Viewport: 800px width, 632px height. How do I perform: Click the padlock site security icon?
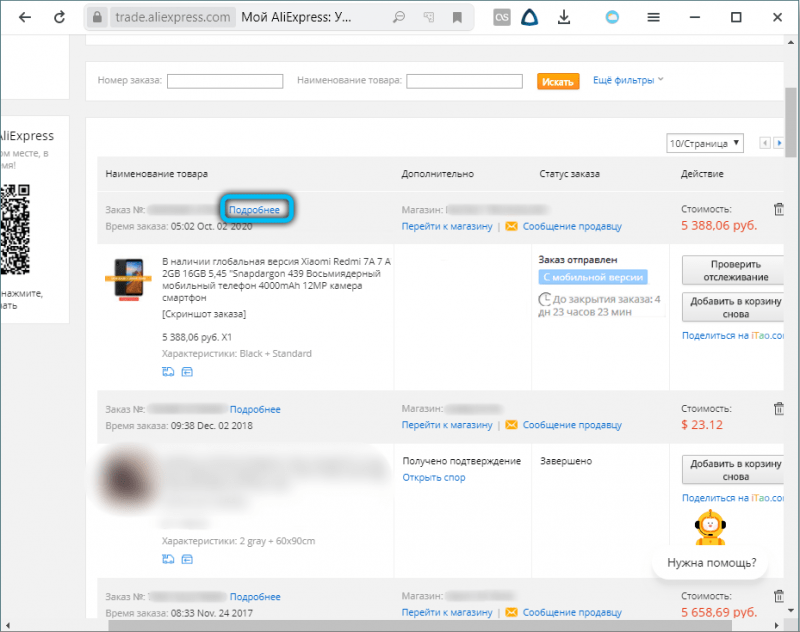click(x=97, y=17)
